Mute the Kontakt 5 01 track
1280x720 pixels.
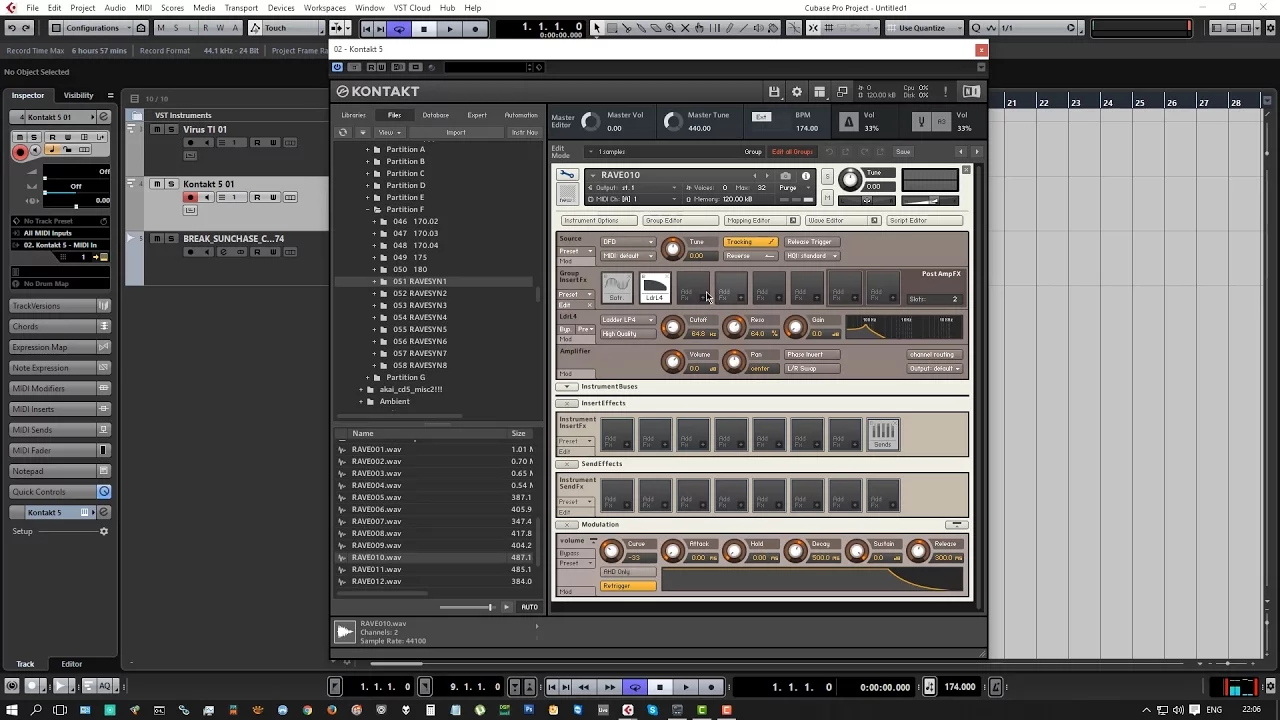(x=157, y=184)
